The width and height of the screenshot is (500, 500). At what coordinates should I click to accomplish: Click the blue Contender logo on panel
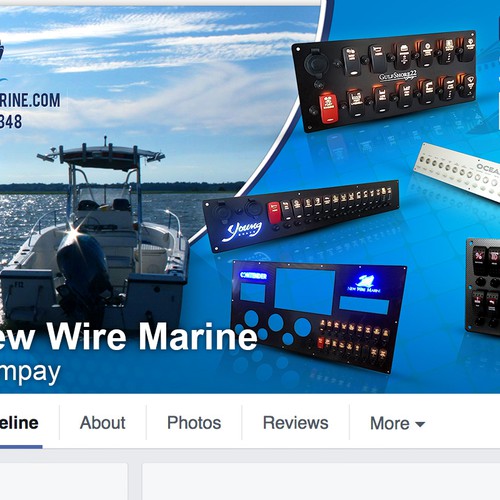pos(253,276)
